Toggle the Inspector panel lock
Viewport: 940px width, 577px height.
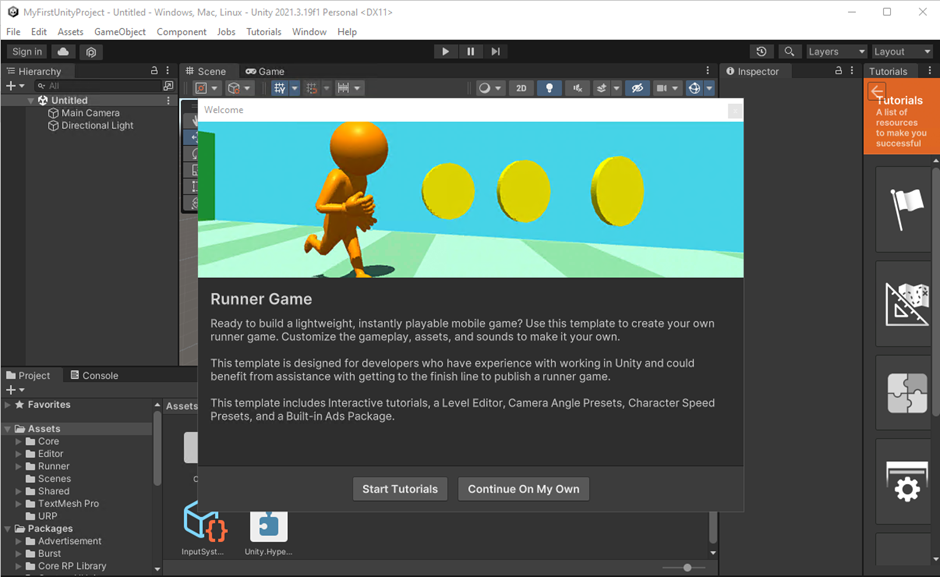point(838,71)
